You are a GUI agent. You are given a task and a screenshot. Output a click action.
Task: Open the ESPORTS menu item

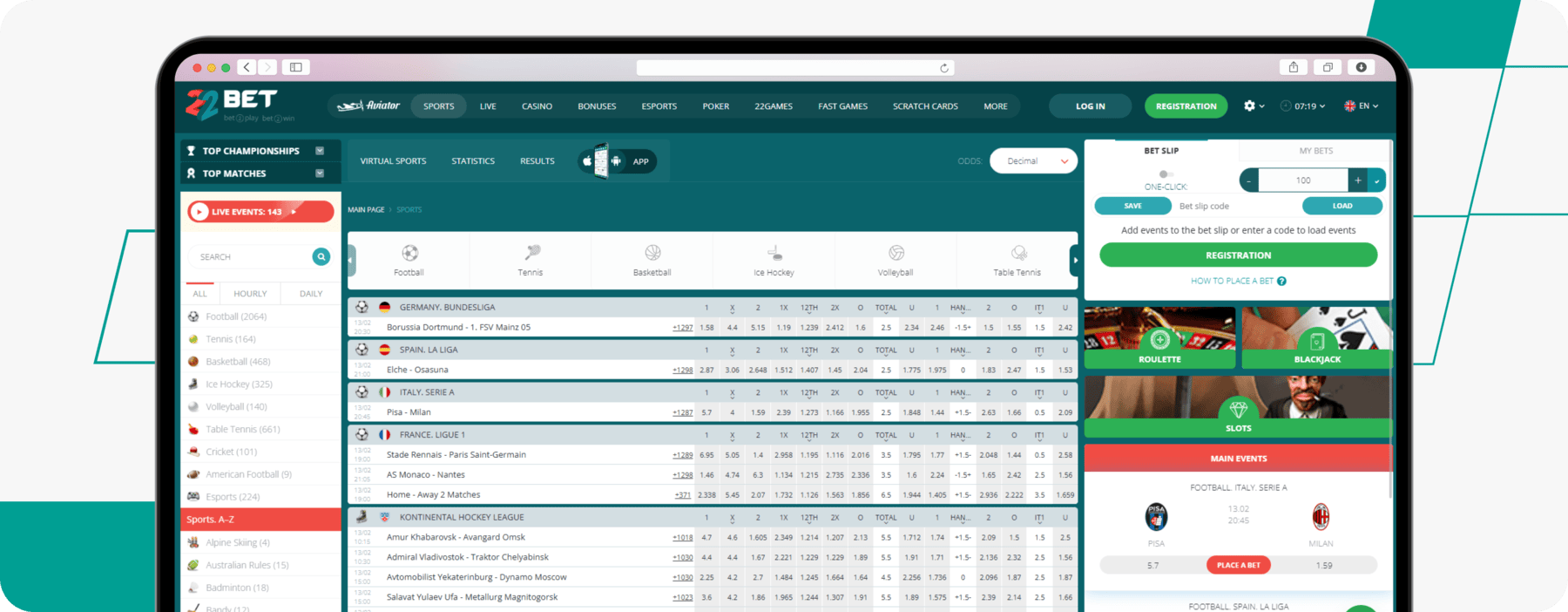(x=659, y=106)
